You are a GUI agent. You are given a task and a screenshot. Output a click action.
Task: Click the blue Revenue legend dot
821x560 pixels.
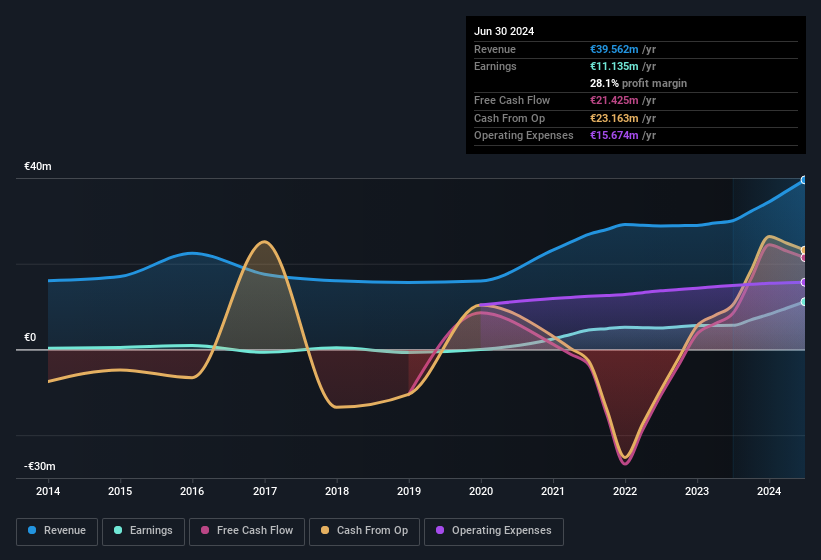coord(33,531)
